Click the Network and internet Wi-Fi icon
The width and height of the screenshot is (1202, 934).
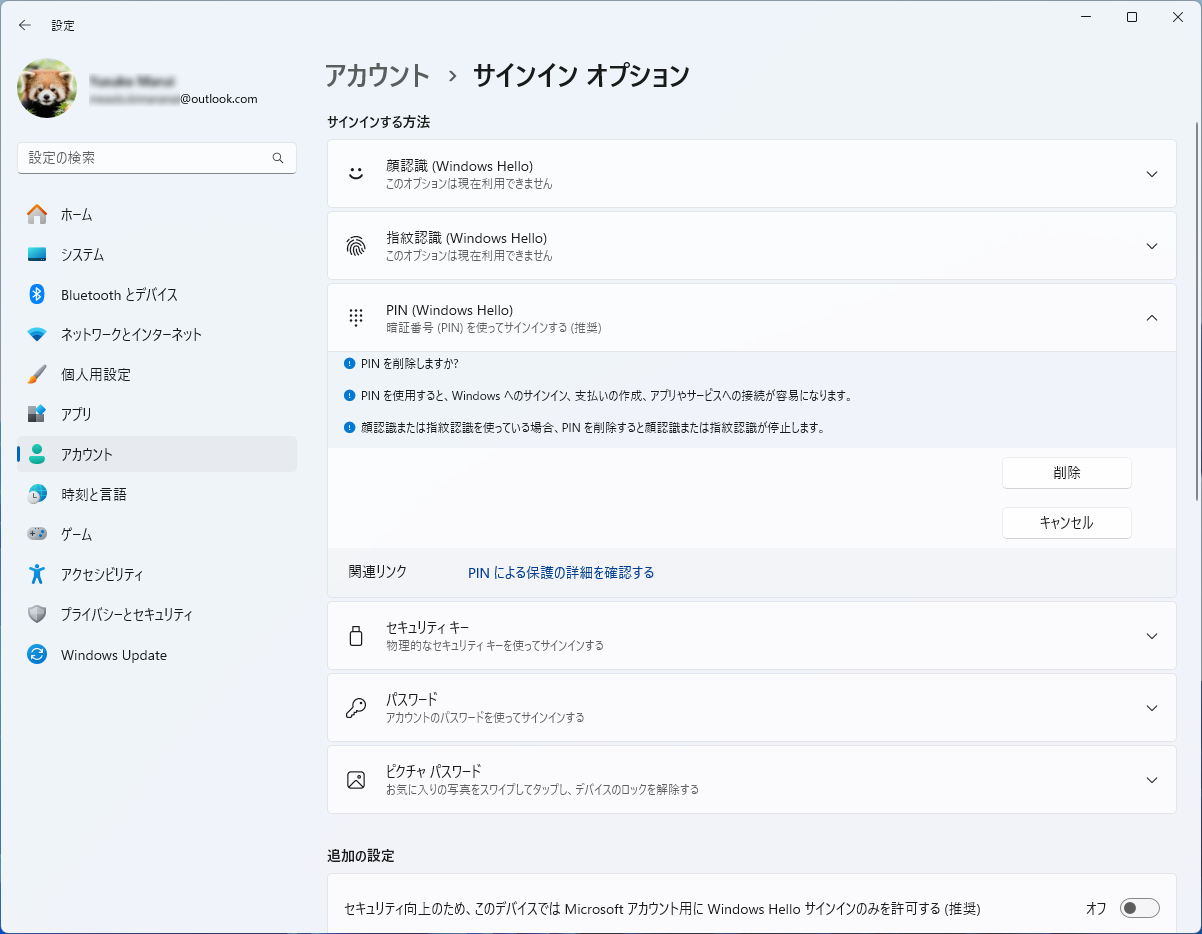coord(37,334)
